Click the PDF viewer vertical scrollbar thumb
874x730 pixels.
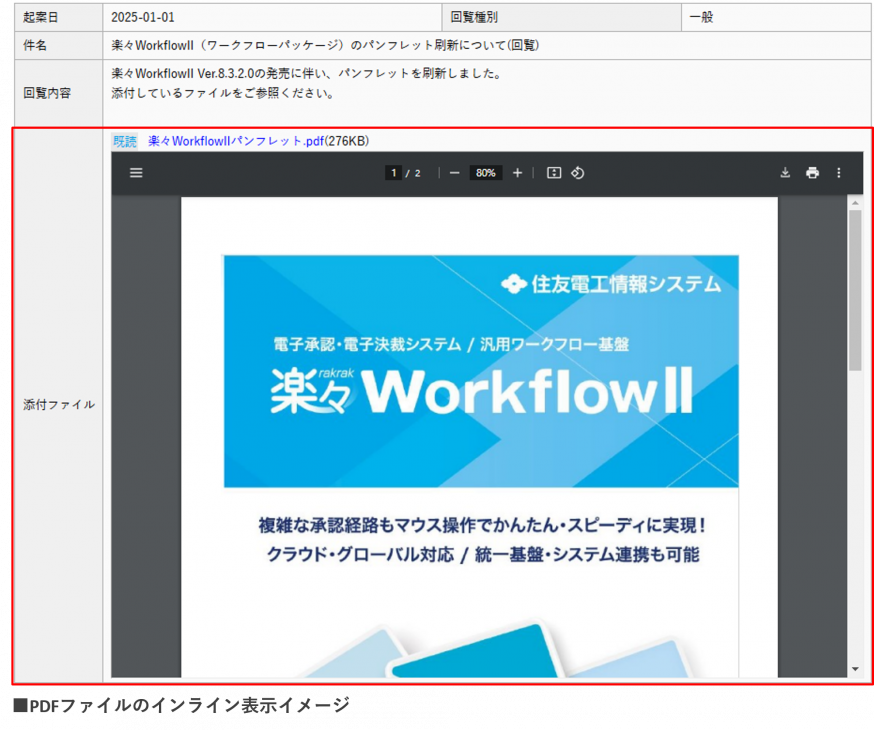[855, 290]
